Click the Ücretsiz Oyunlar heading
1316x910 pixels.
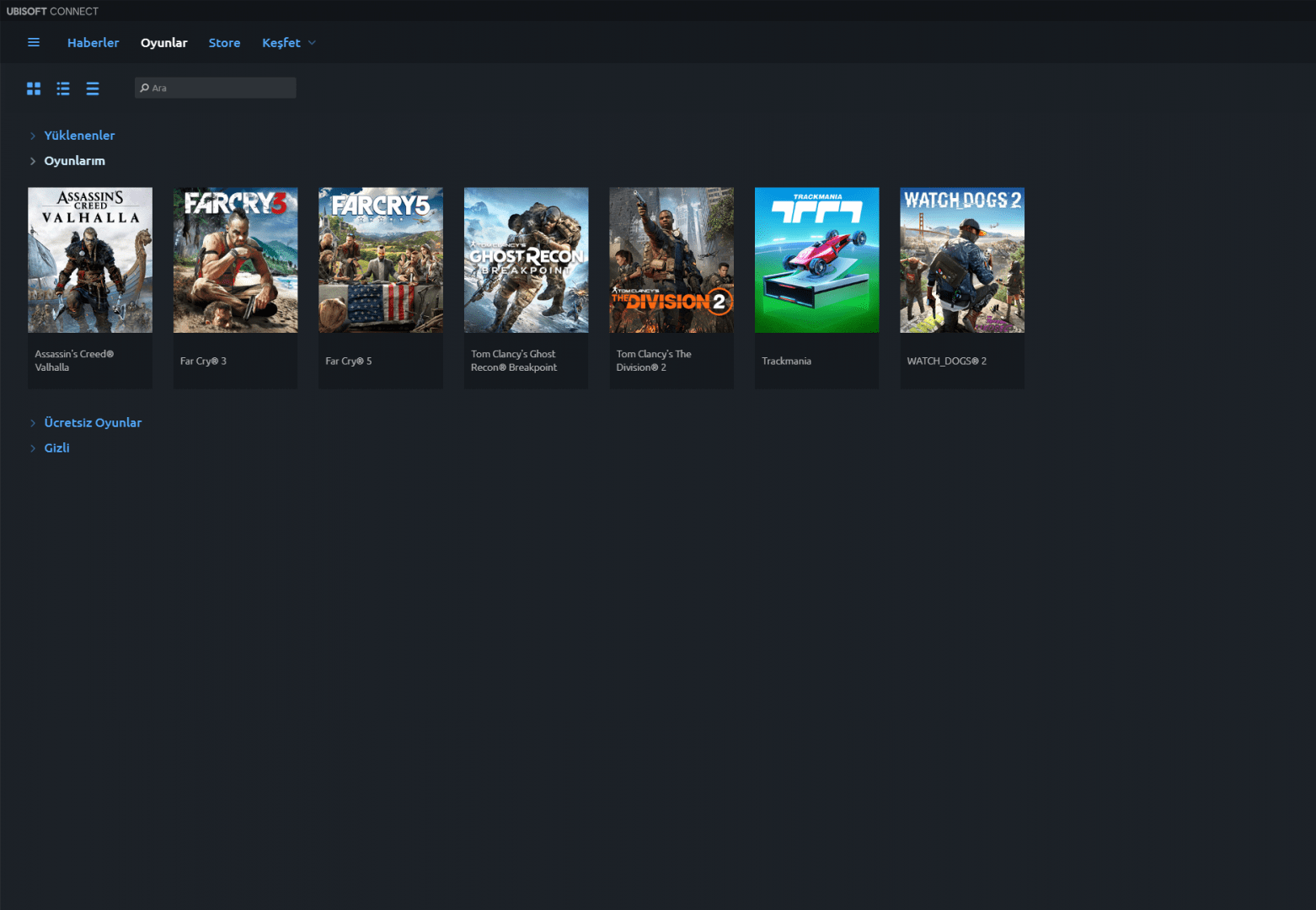(x=93, y=423)
